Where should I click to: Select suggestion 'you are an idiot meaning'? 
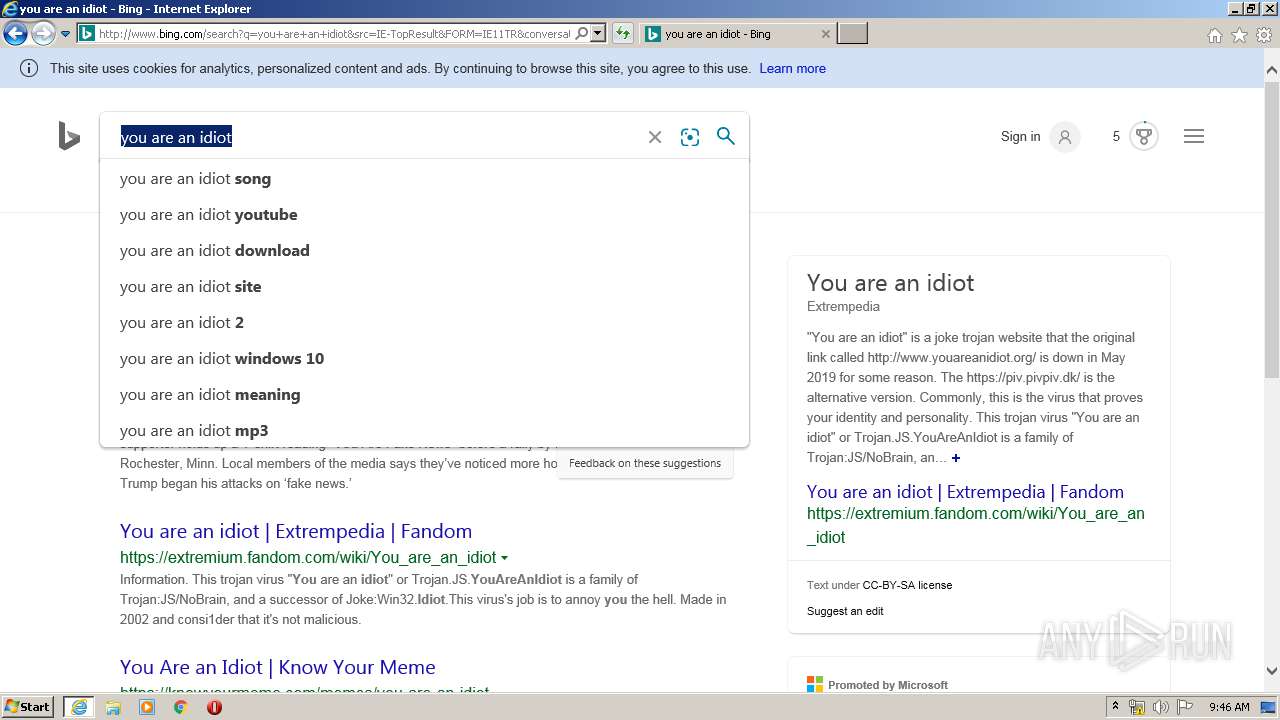coord(424,395)
